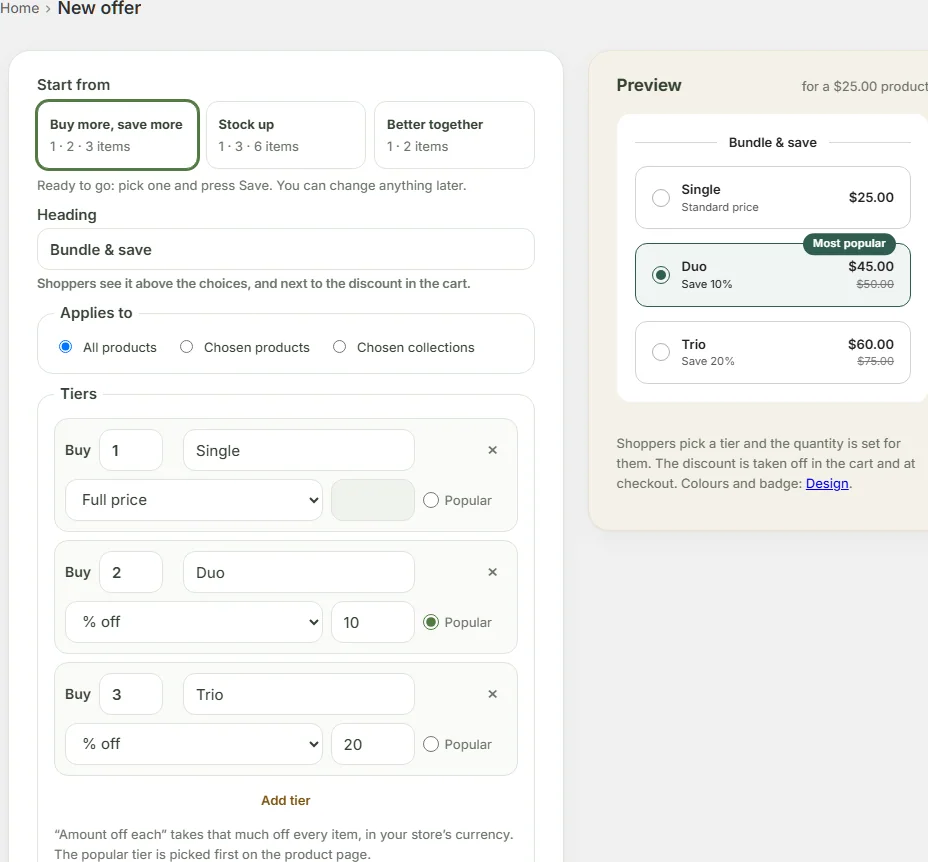Open the Design link
The height and width of the screenshot is (862, 928).
click(827, 484)
